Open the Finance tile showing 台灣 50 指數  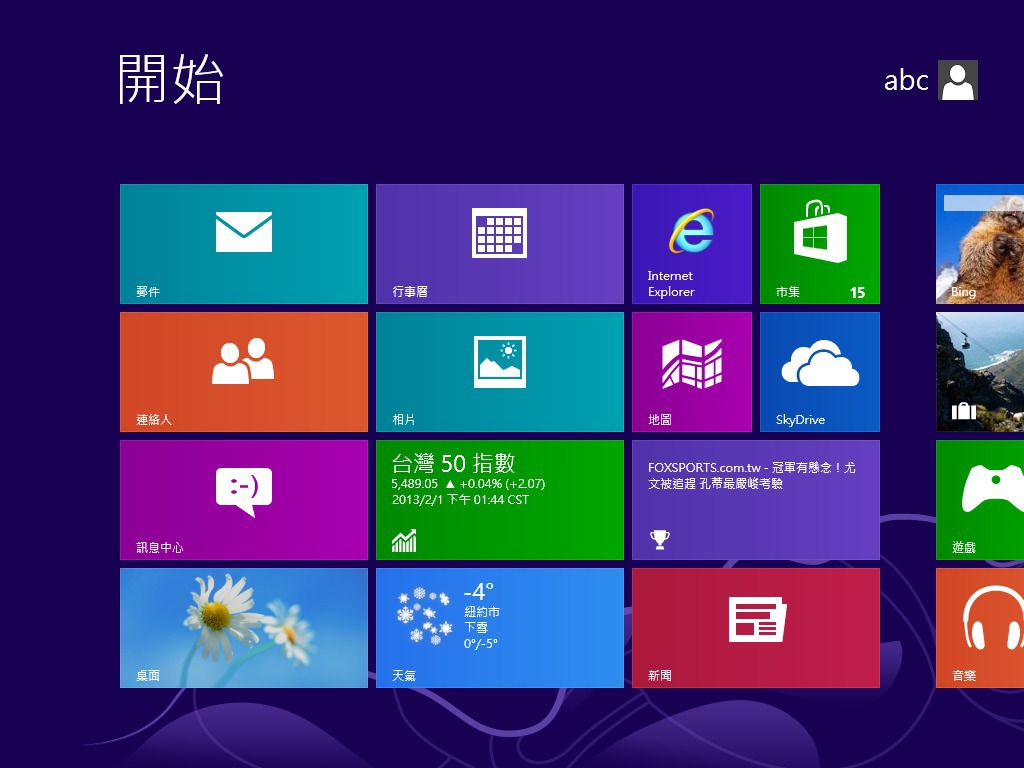tap(500, 500)
